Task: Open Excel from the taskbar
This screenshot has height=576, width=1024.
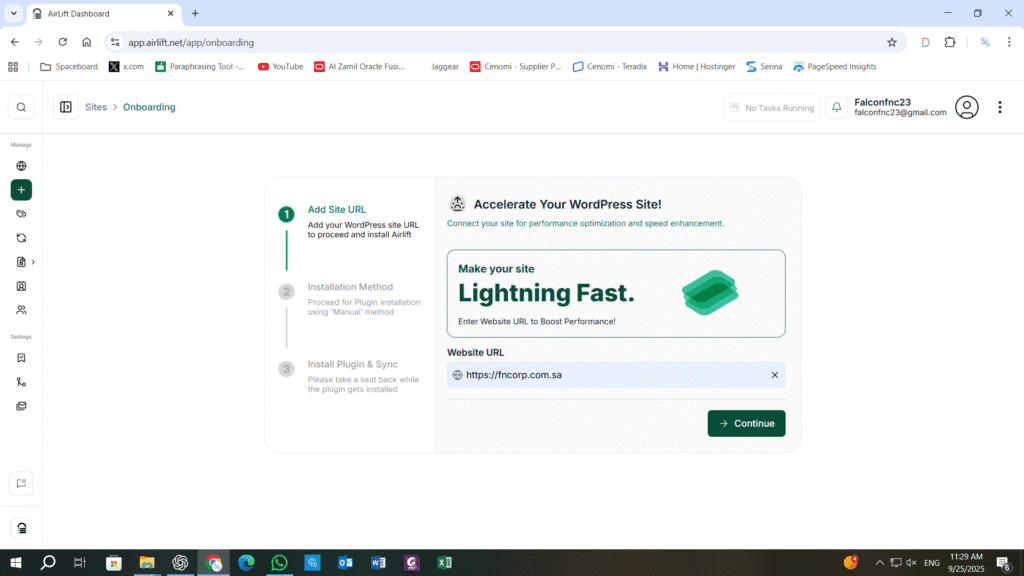Action: tap(445, 563)
